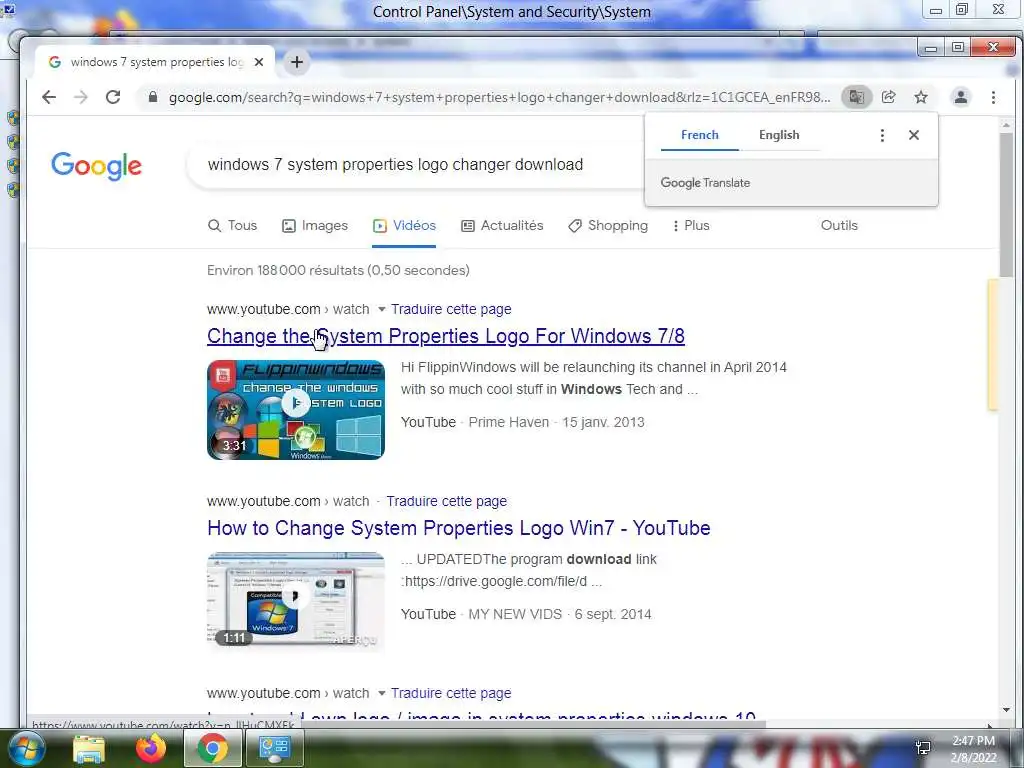Image resolution: width=1024 pixels, height=768 pixels.
Task: Open Chrome's three-dot main menu
Action: [x=993, y=97]
